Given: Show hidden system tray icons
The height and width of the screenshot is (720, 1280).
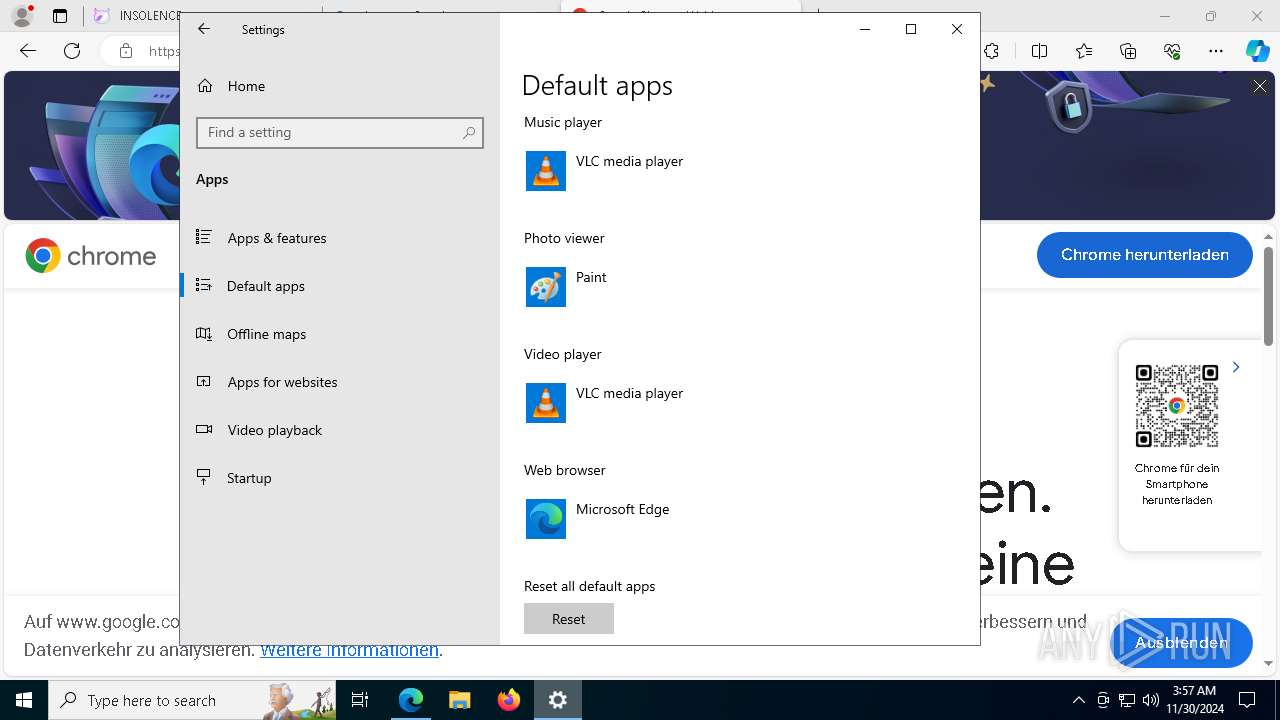Looking at the screenshot, I should pos(1078,700).
